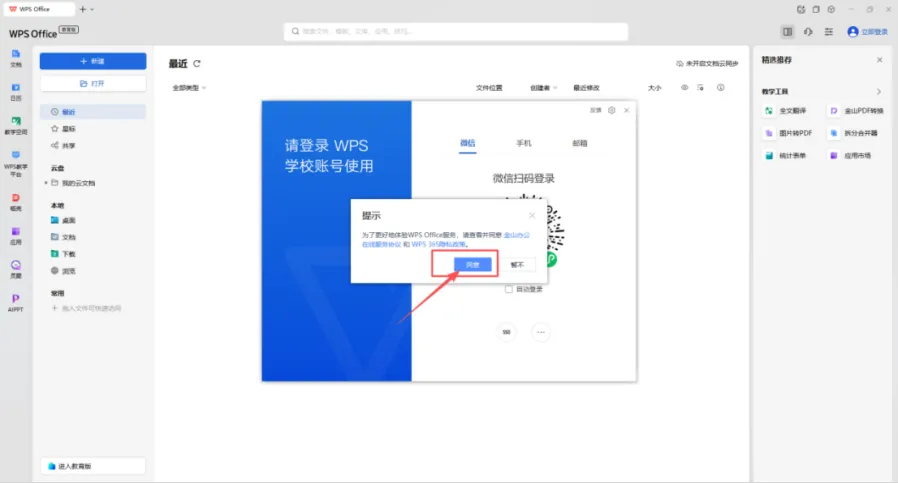Close the 提示 prompt dialog
This screenshot has height=483, width=898.
pyautogui.click(x=532, y=215)
